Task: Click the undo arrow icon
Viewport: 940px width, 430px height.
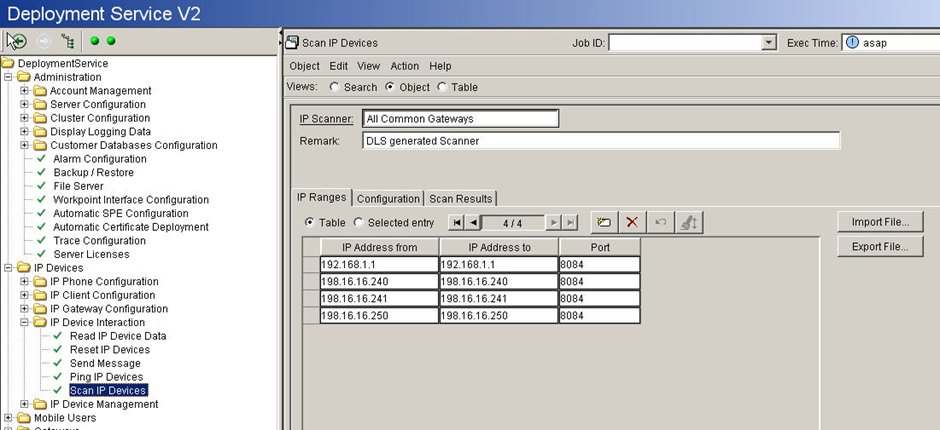Action: pyautogui.click(x=661, y=222)
